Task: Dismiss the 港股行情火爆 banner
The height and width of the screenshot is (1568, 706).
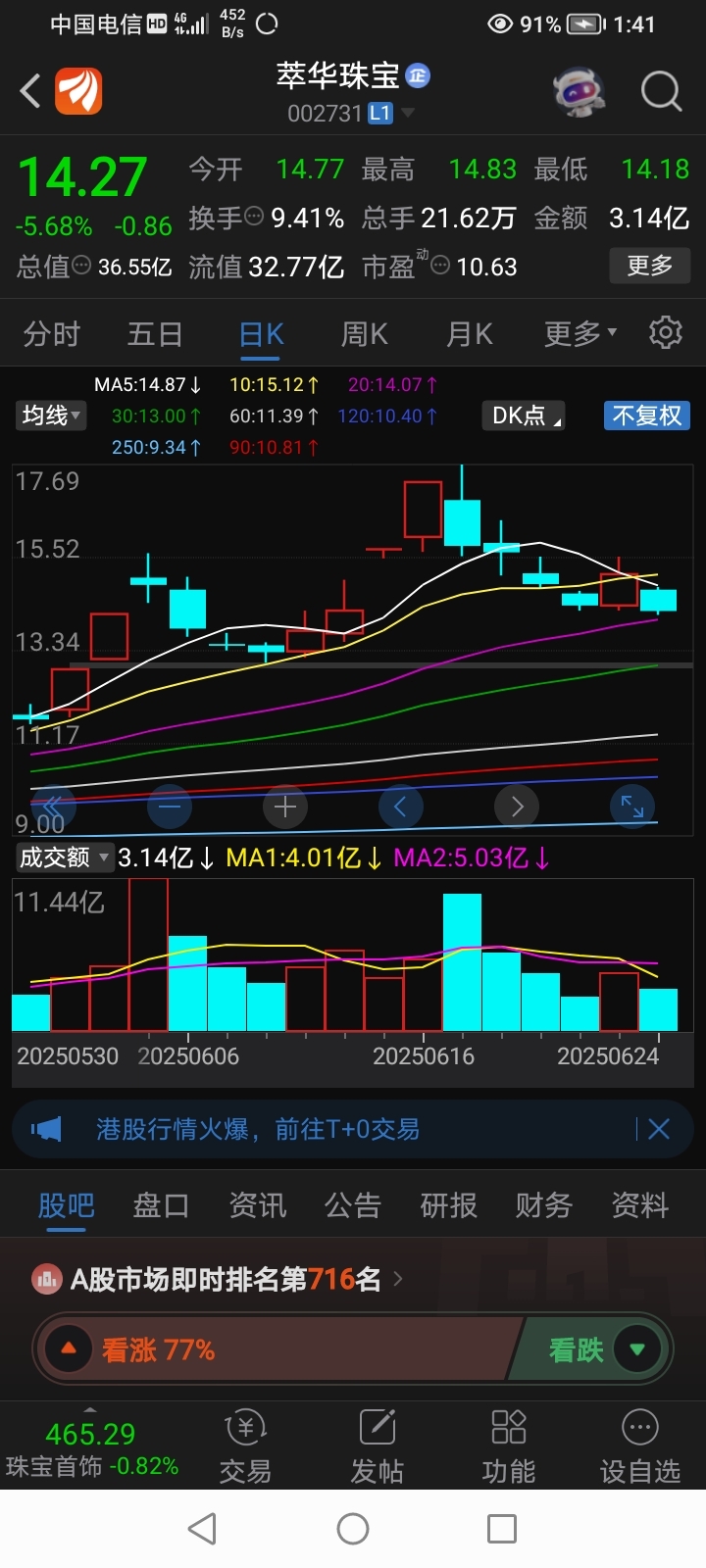Action: point(659,1129)
